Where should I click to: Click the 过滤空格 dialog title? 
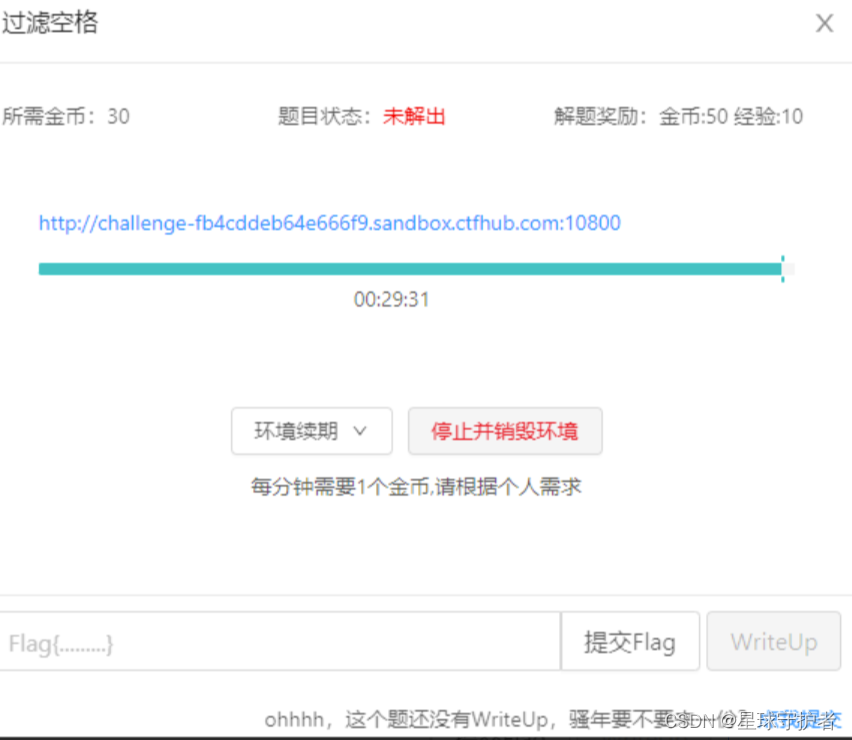tap(49, 23)
